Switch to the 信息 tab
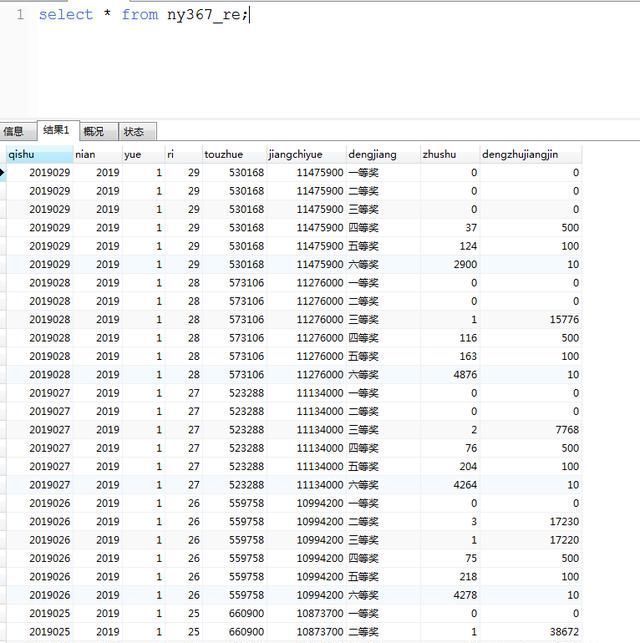The image size is (640, 643). click(14, 131)
